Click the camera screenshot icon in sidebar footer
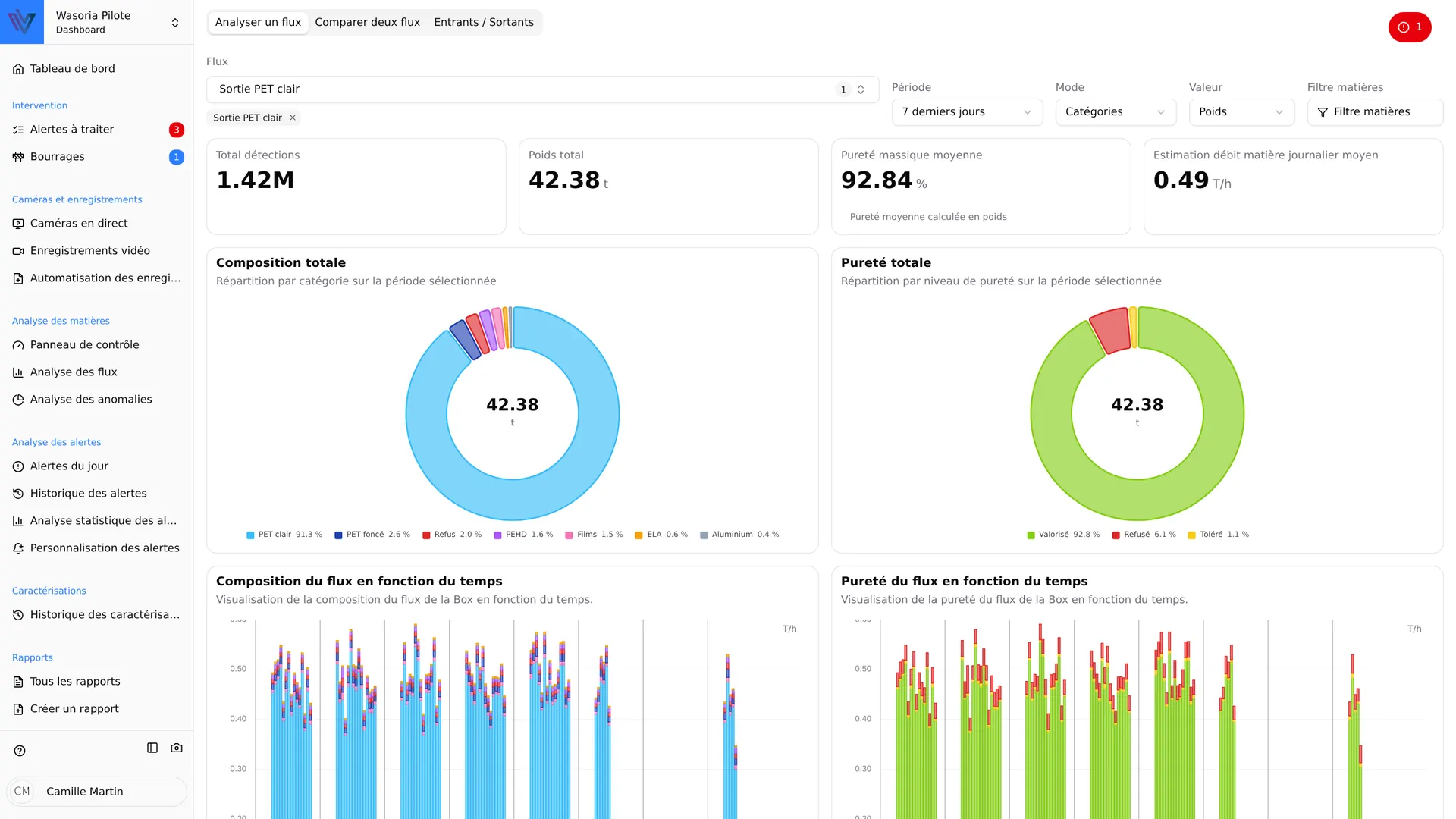 click(x=177, y=748)
